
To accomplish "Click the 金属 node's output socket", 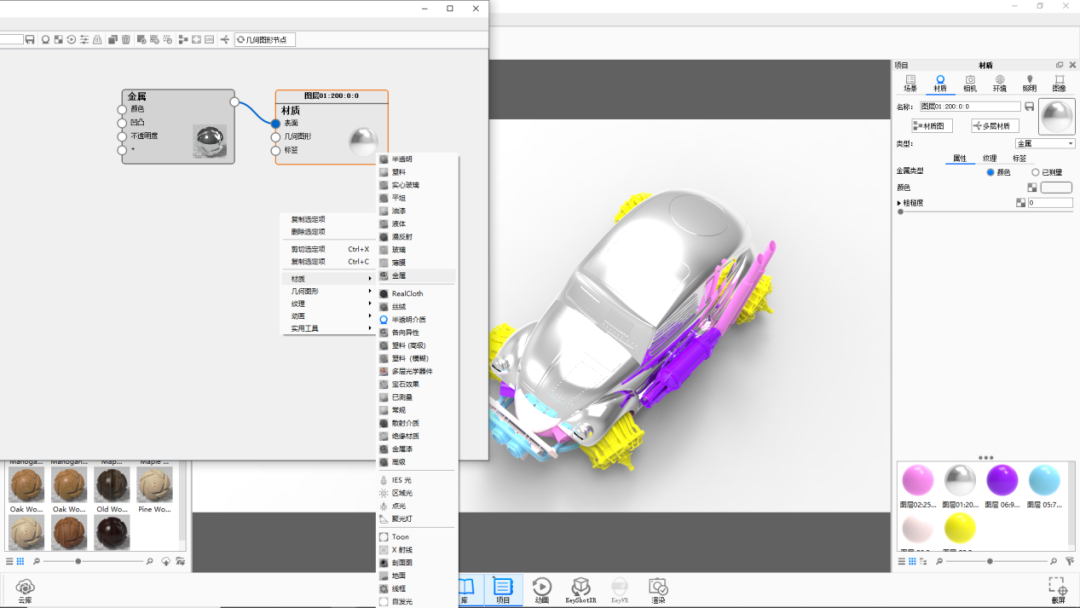I will [x=235, y=102].
